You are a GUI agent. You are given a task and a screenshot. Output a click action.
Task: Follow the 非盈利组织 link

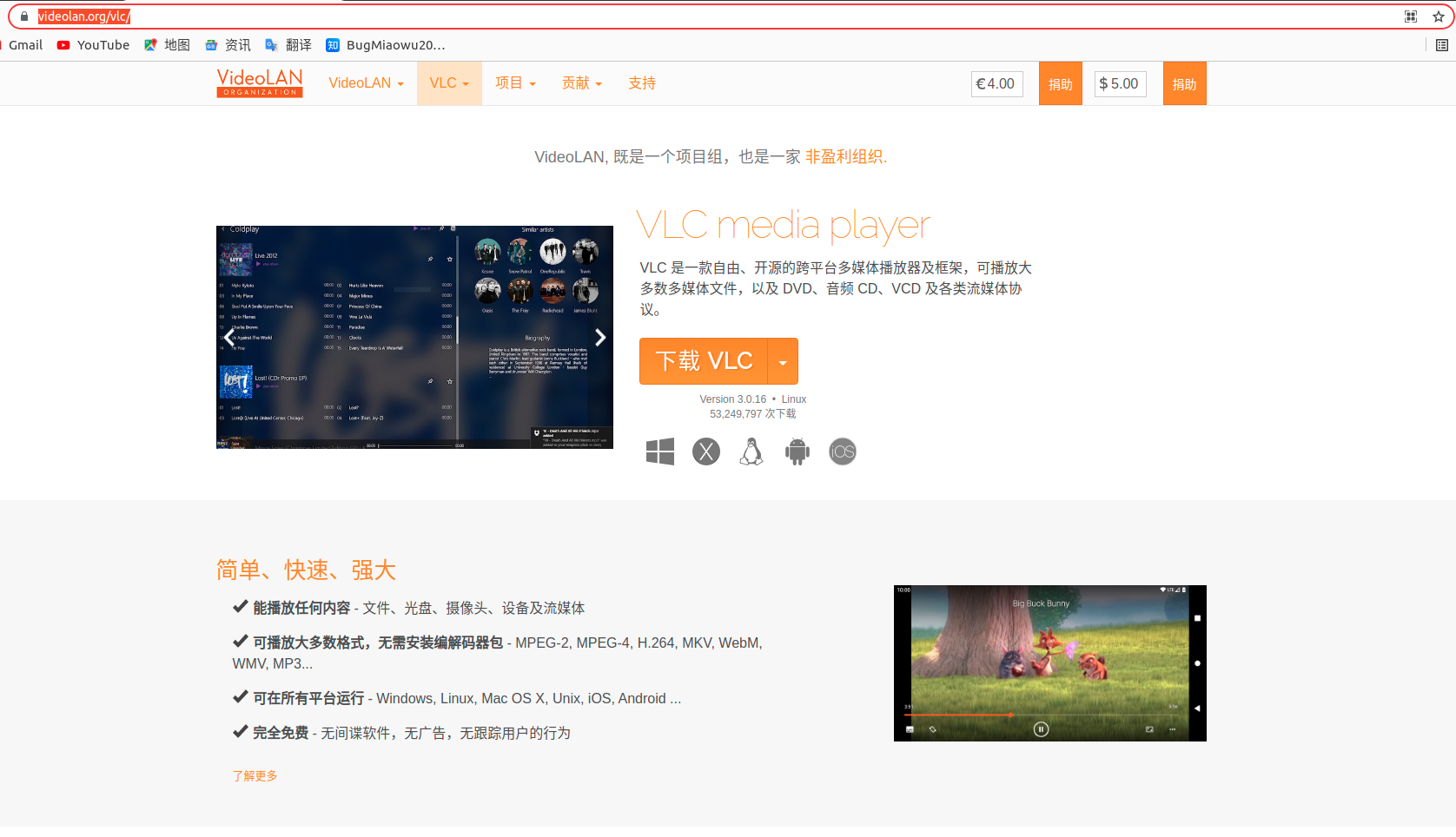(846, 157)
